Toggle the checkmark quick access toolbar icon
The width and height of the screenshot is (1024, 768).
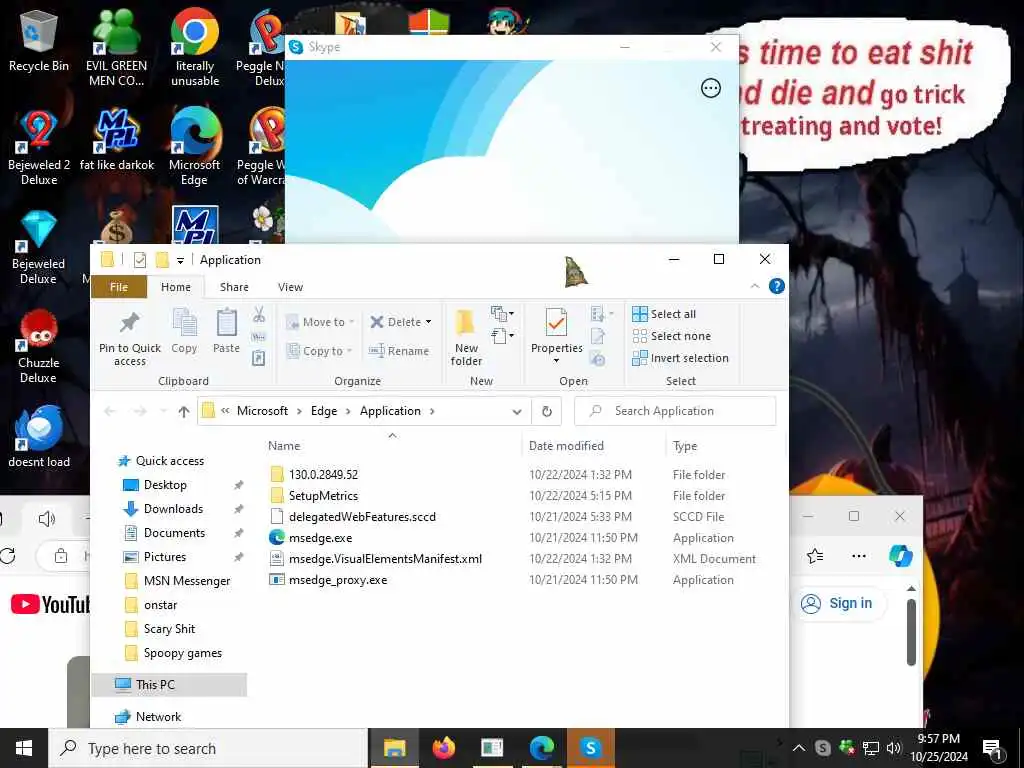click(140, 260)
